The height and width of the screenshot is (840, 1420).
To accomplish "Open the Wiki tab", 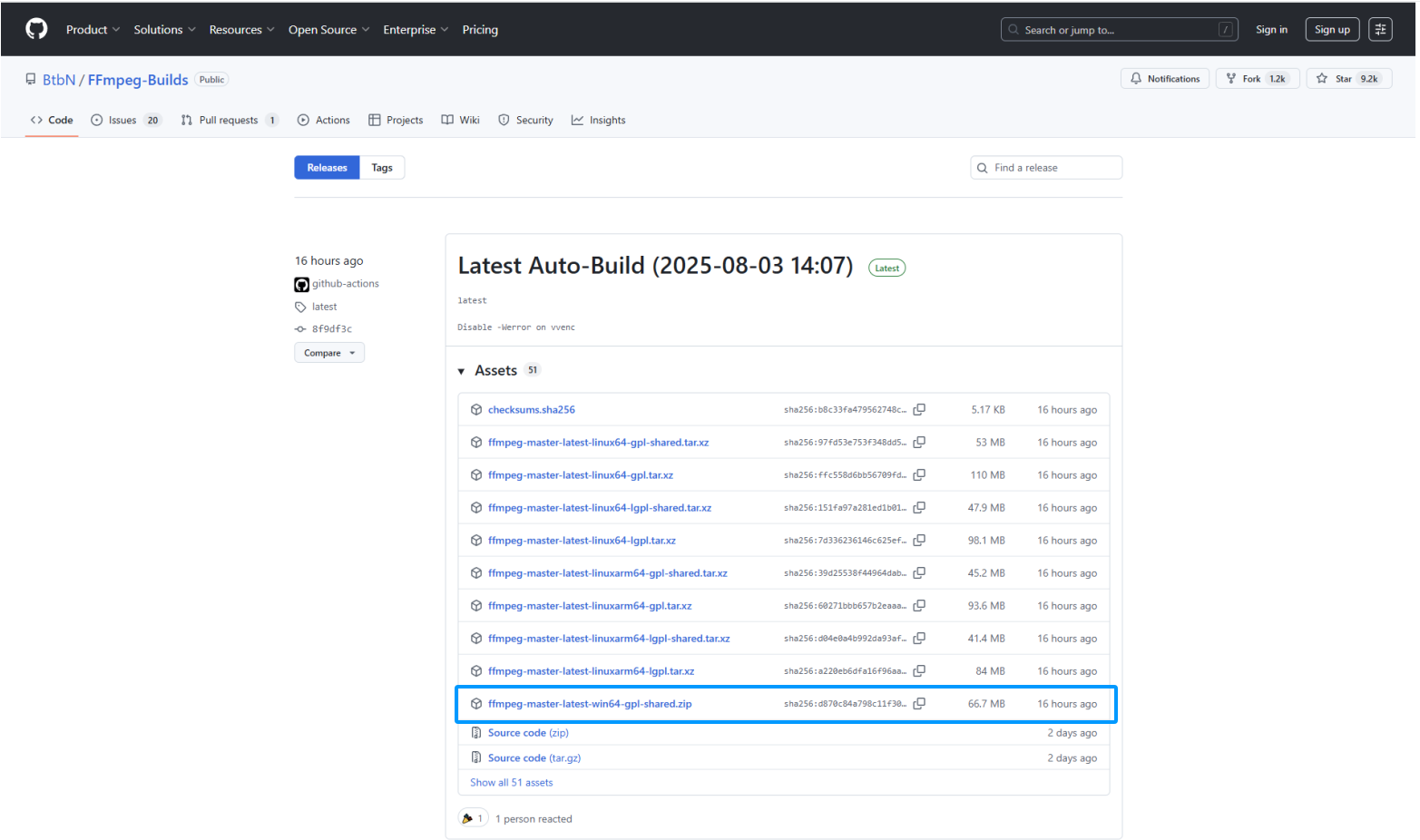I will tap(460, 120).
